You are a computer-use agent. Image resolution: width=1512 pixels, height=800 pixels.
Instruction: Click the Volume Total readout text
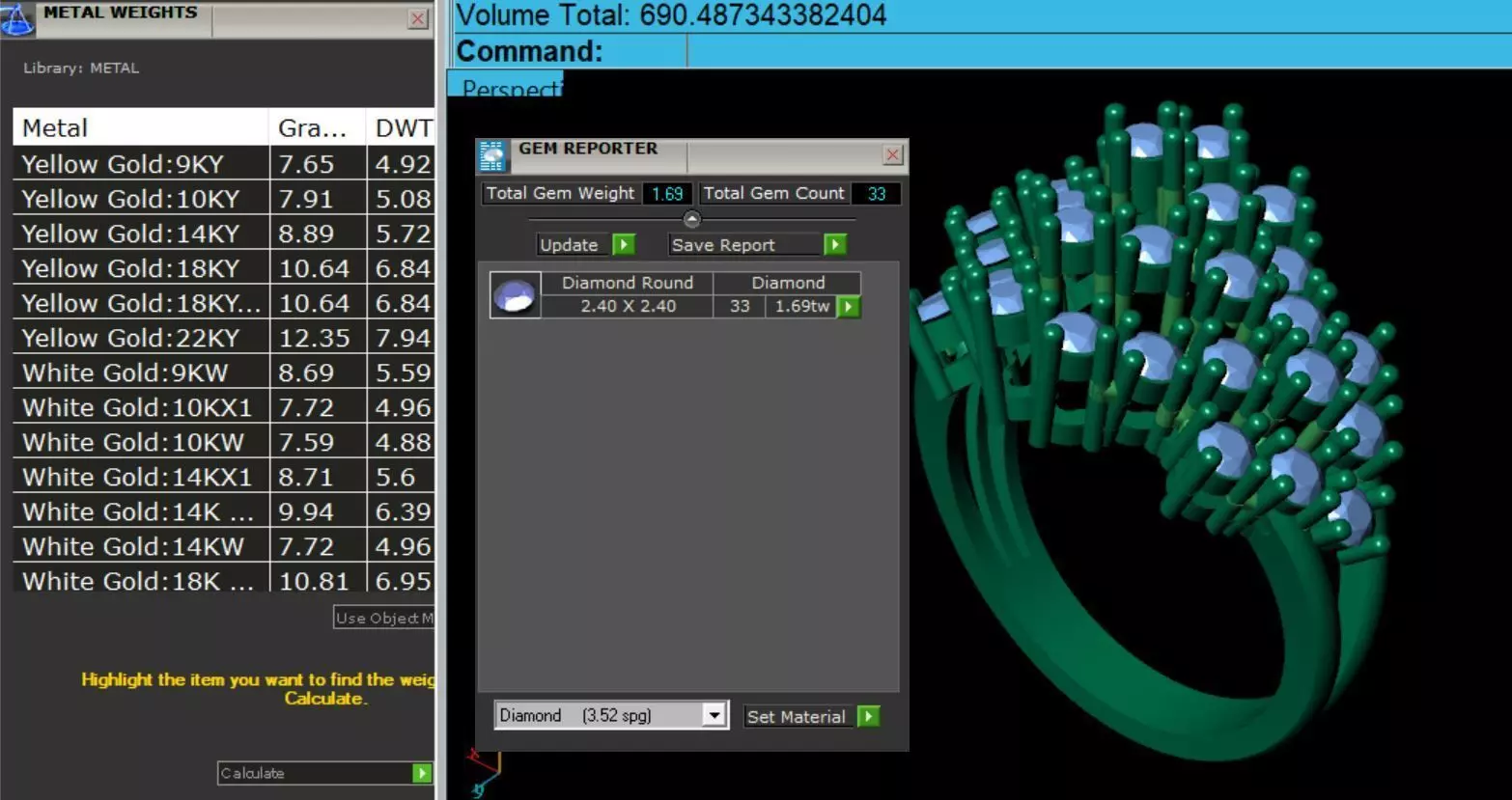[x=671, y=14]
